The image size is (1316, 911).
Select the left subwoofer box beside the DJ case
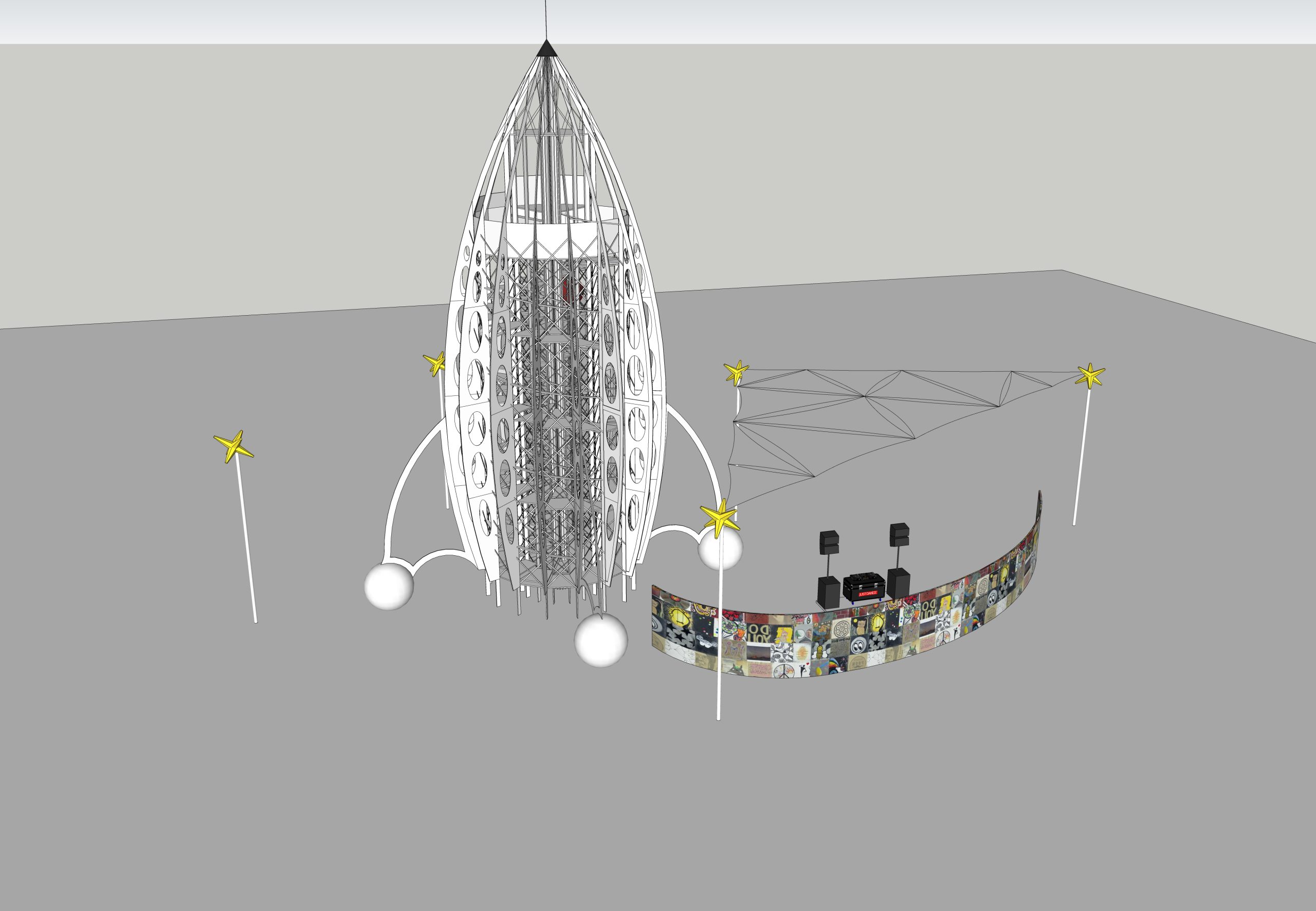[x=829, y=592]
